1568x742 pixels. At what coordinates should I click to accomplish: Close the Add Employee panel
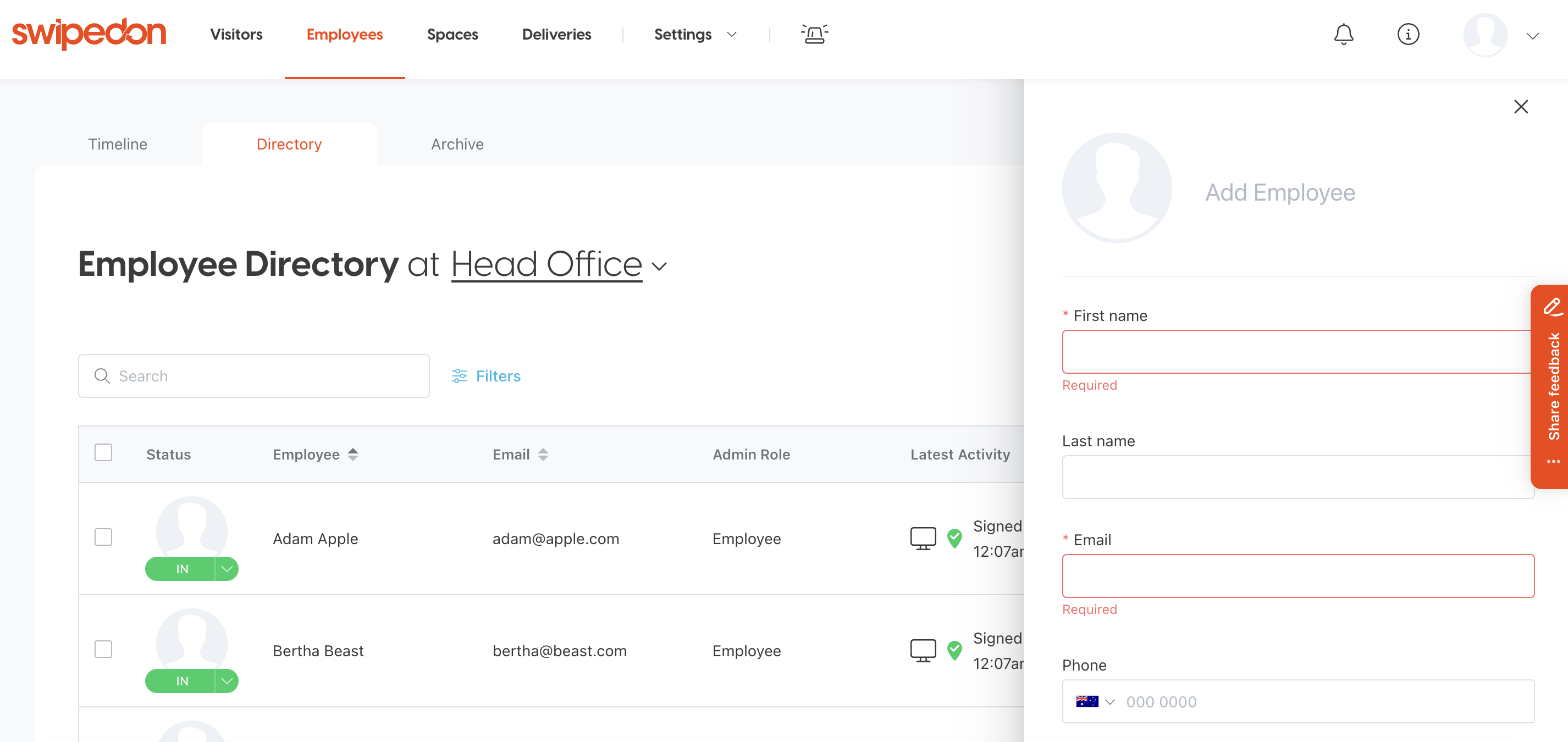[1521, 107]
